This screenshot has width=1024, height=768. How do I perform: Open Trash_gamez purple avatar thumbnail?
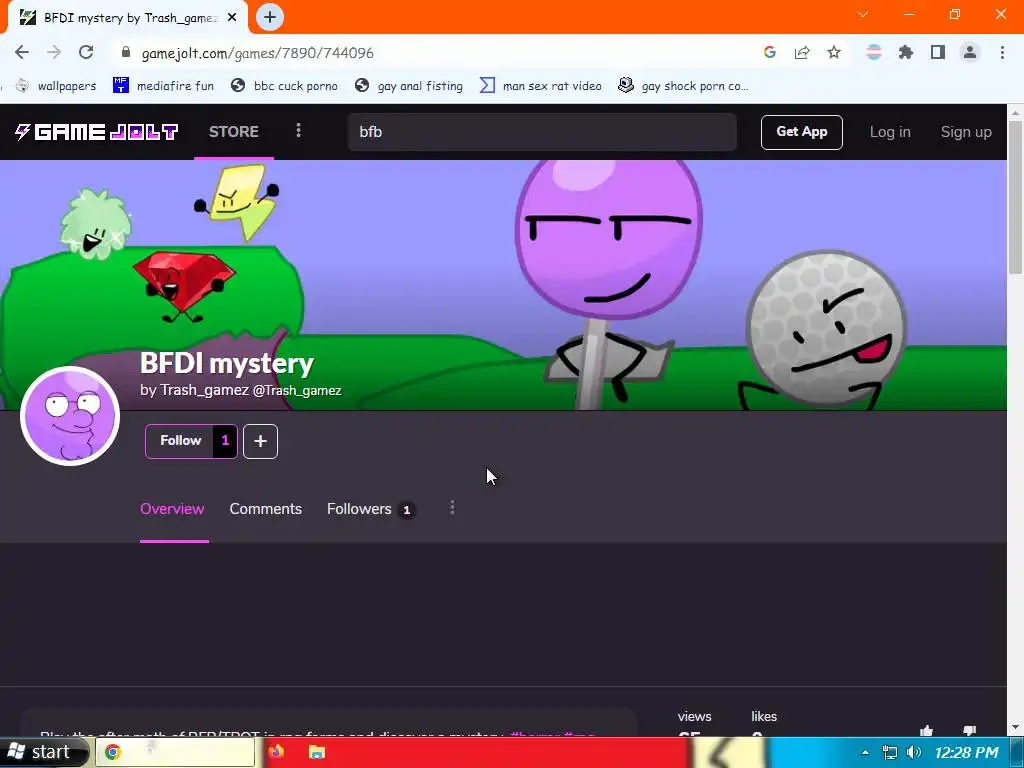tap(70, 416)
